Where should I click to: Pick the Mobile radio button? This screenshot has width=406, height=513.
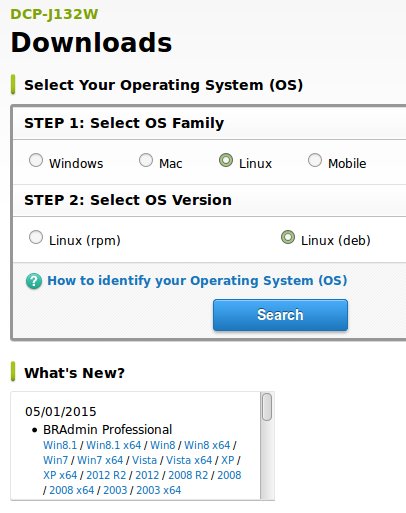(x=315, y=160)
